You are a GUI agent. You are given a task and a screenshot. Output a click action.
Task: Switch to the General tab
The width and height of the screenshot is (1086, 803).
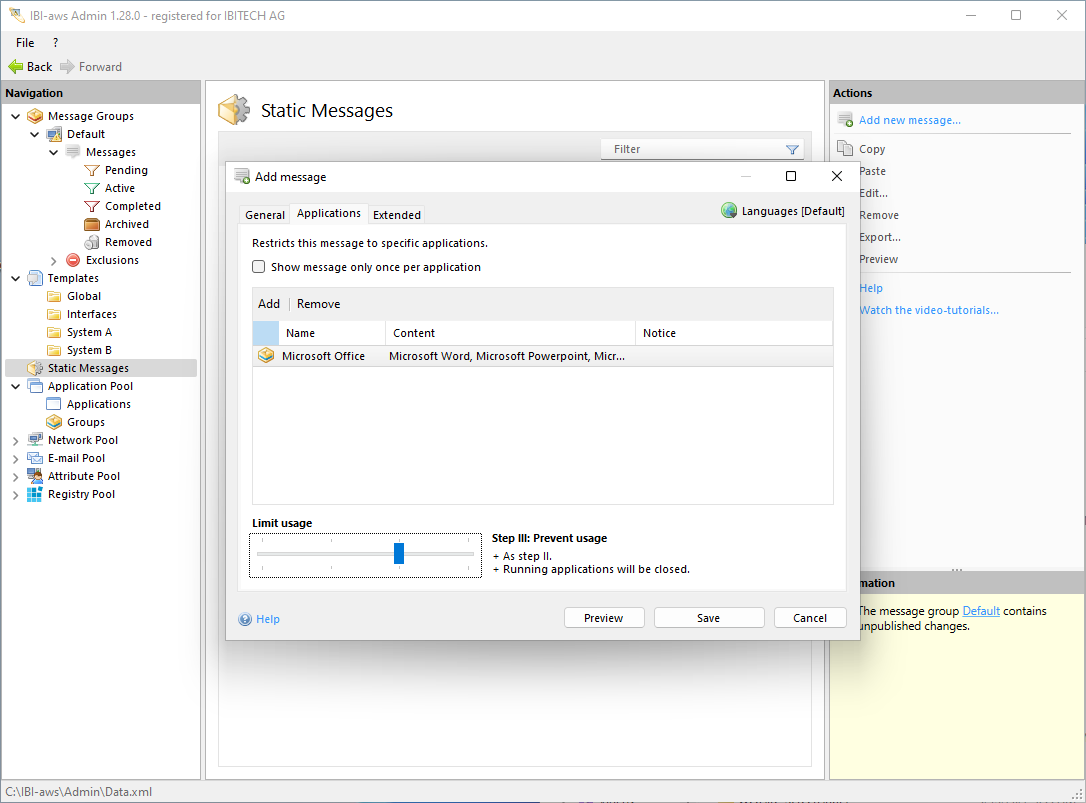[x=265, y=215]
